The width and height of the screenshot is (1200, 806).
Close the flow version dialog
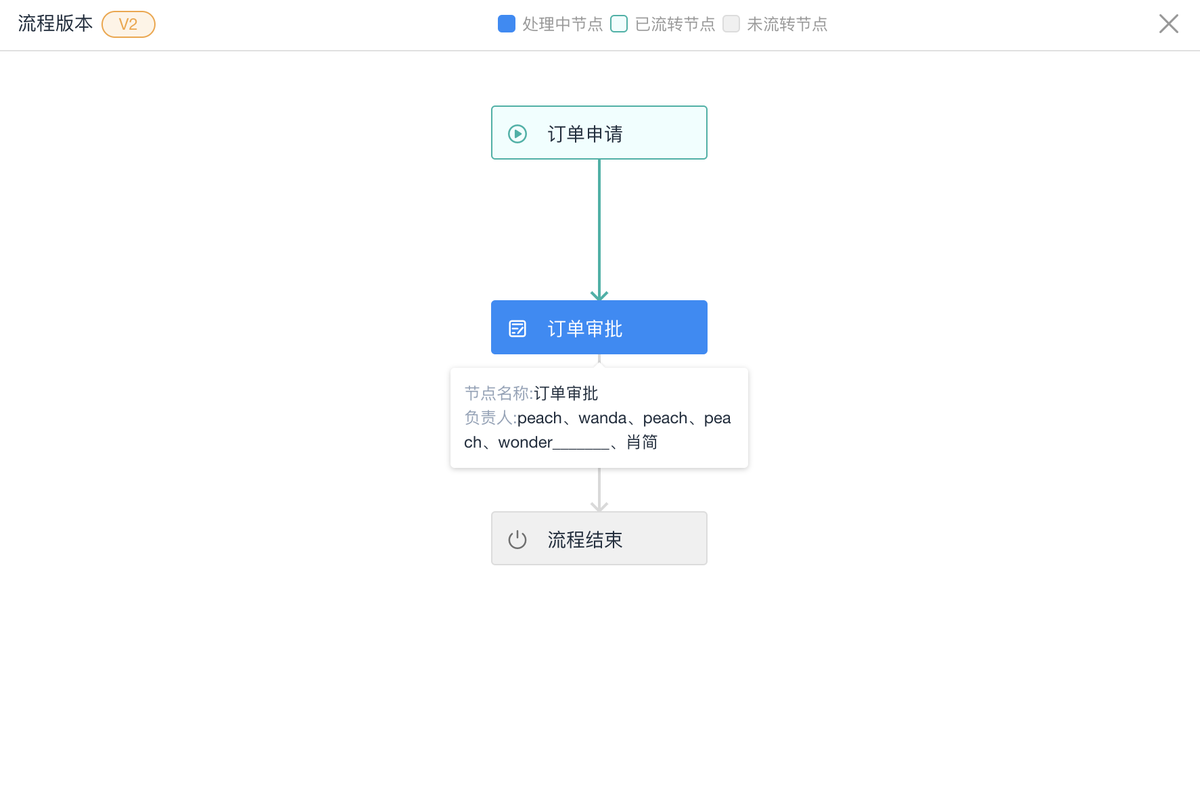point(1168,24)
